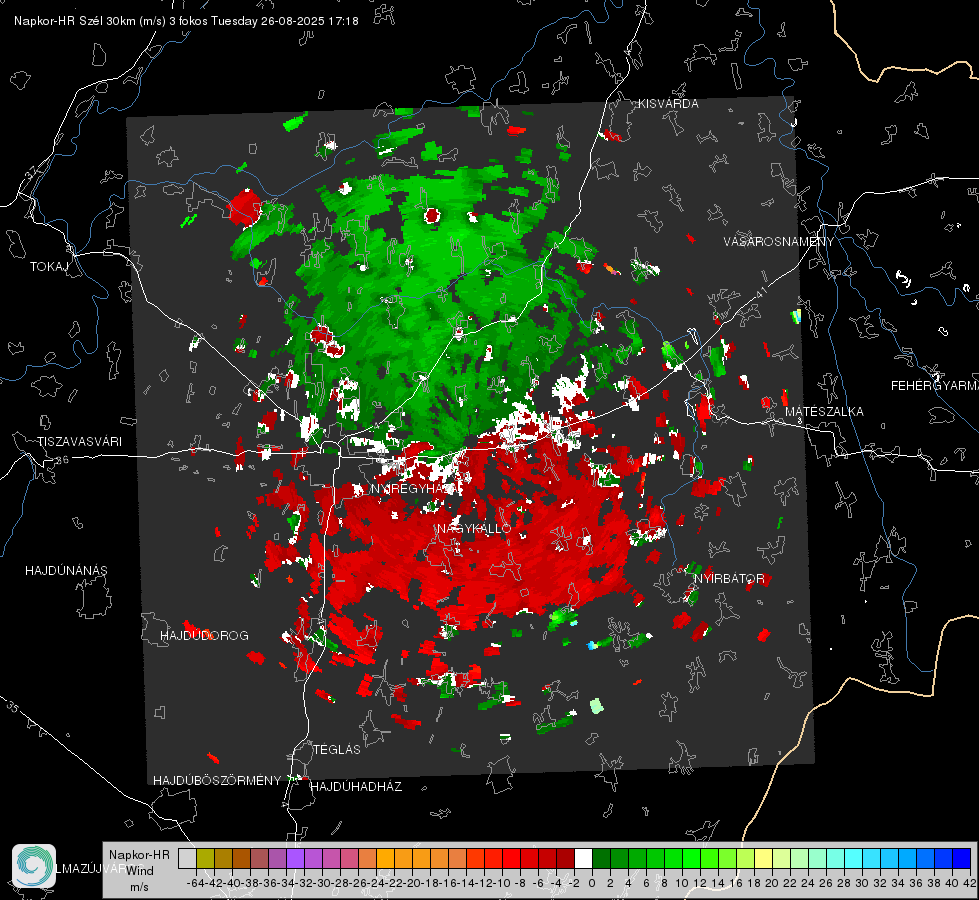Click the 'Napkor-HR' legend title

pyautogui.click(x=139, y=855)
